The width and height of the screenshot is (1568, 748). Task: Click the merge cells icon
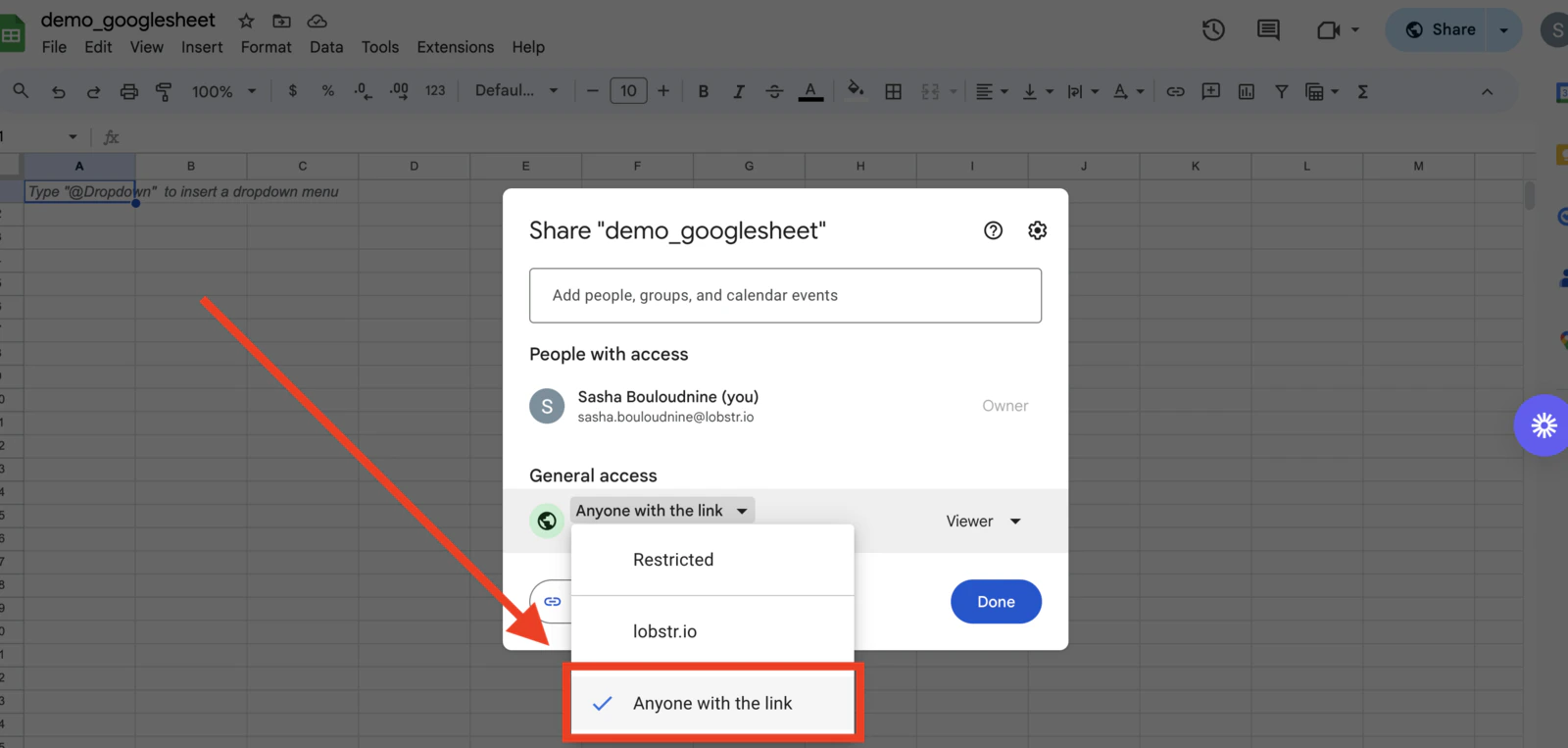[x=930, y=91]
